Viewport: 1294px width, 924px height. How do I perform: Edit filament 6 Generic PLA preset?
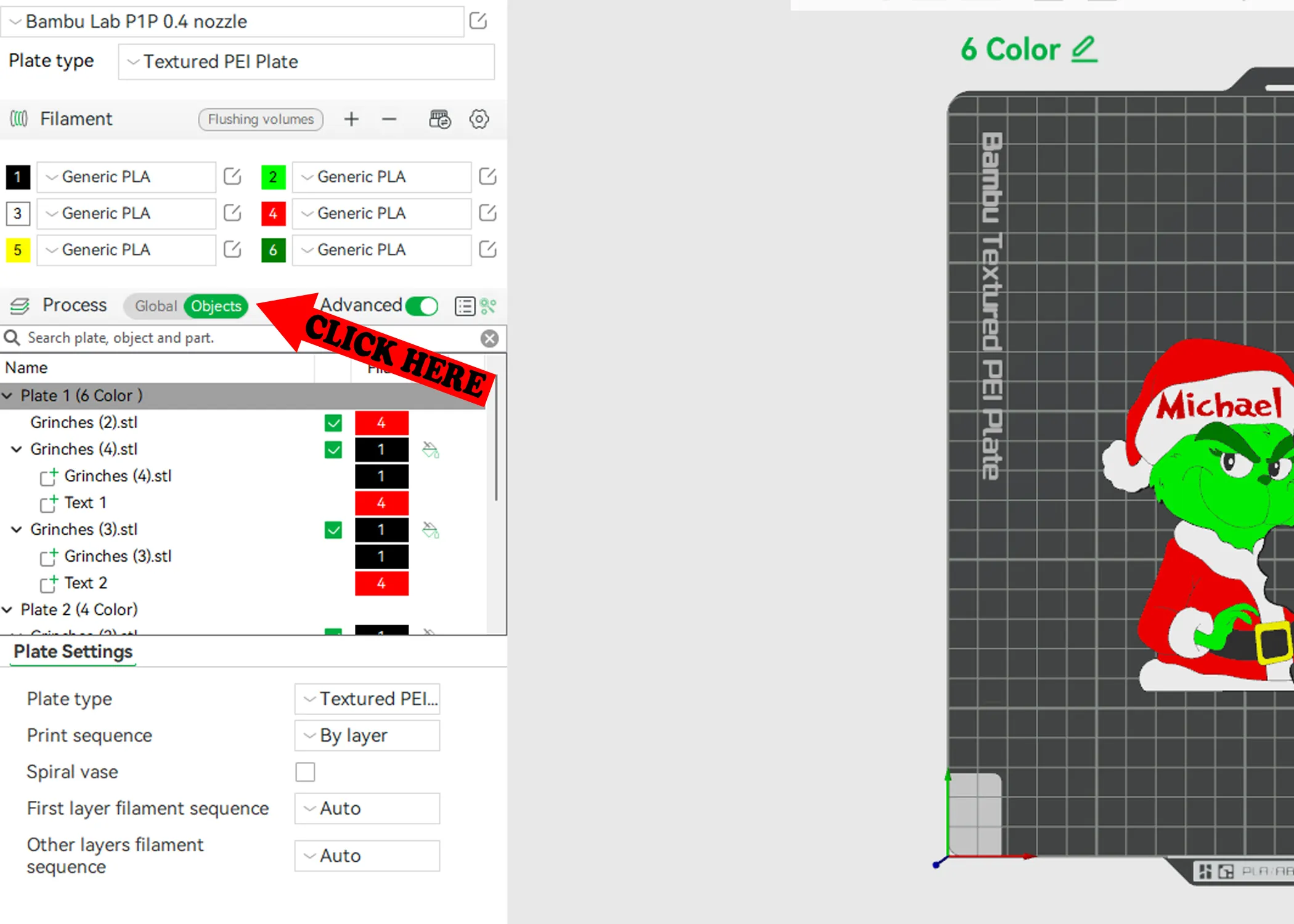coord(487,249)
